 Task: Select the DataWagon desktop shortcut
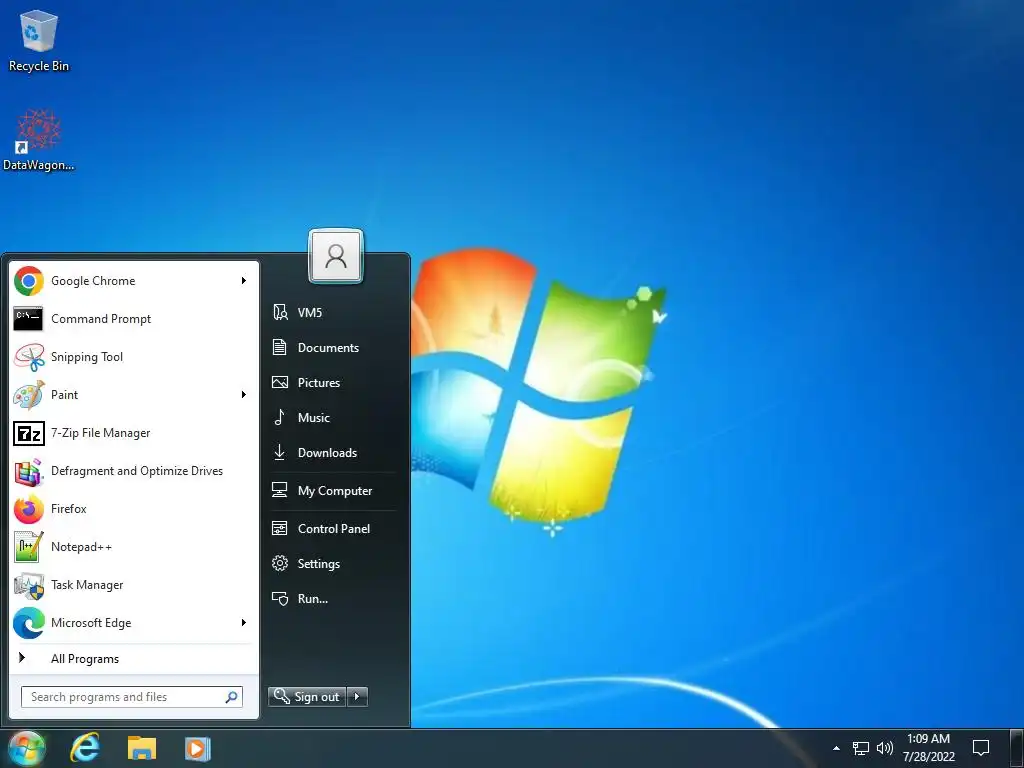pos(39,140)
